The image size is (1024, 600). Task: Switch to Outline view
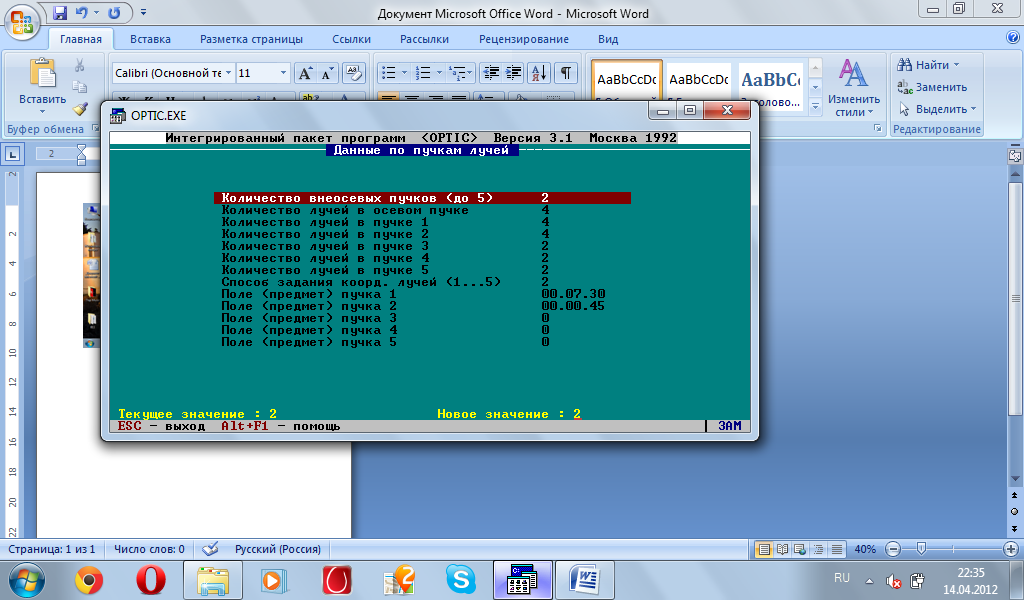click(x=818, y=549)
